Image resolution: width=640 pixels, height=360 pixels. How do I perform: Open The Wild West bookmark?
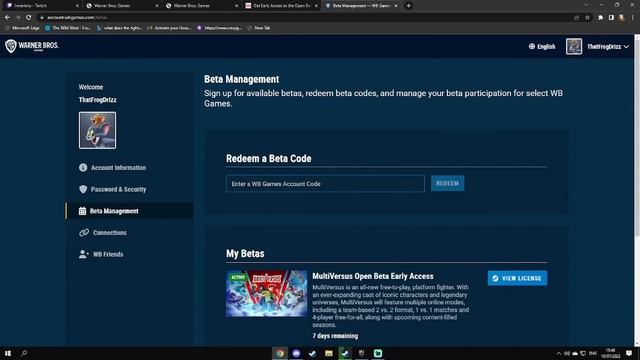click(68, 28)
